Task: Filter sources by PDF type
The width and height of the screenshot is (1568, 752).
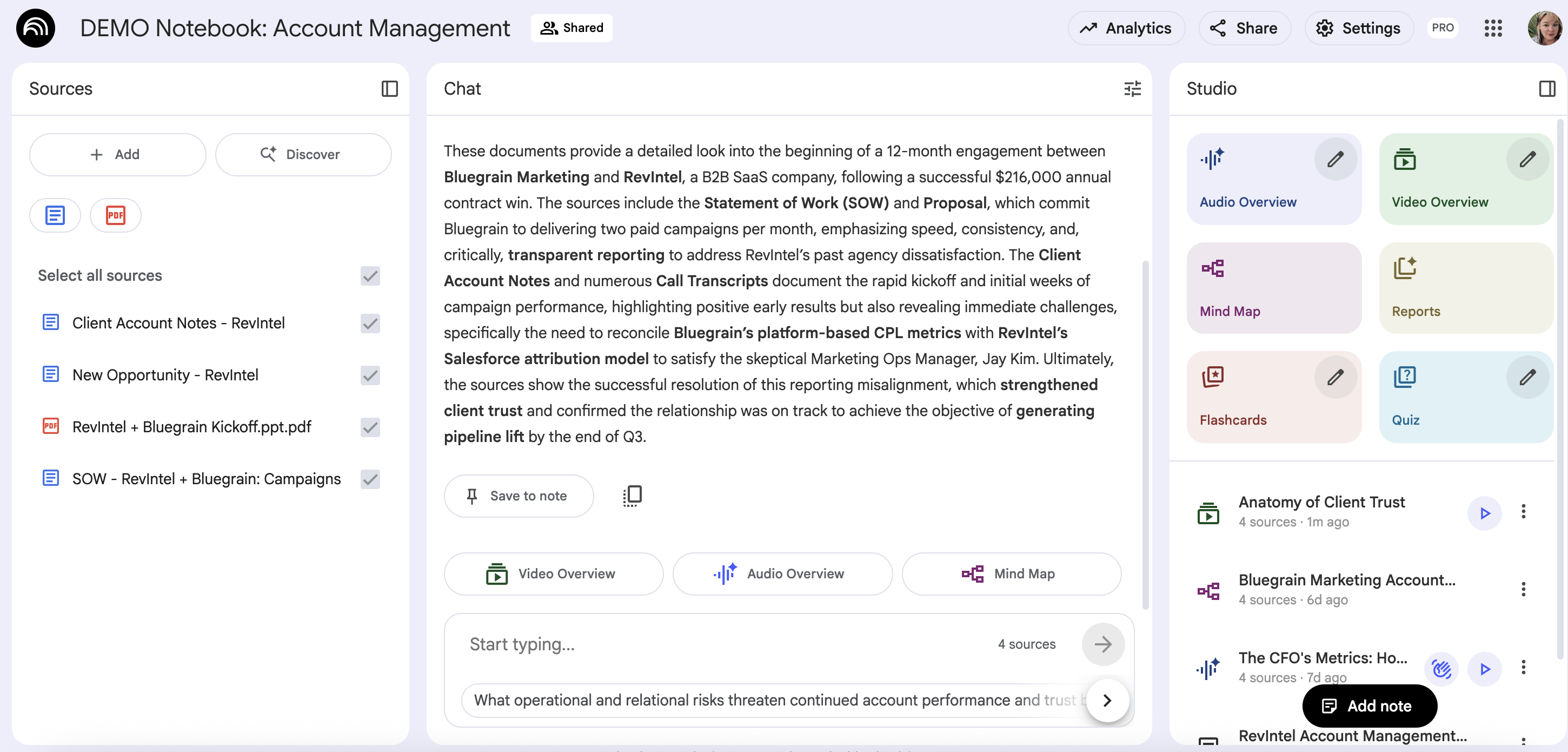Action: click(x=115, y=215)
